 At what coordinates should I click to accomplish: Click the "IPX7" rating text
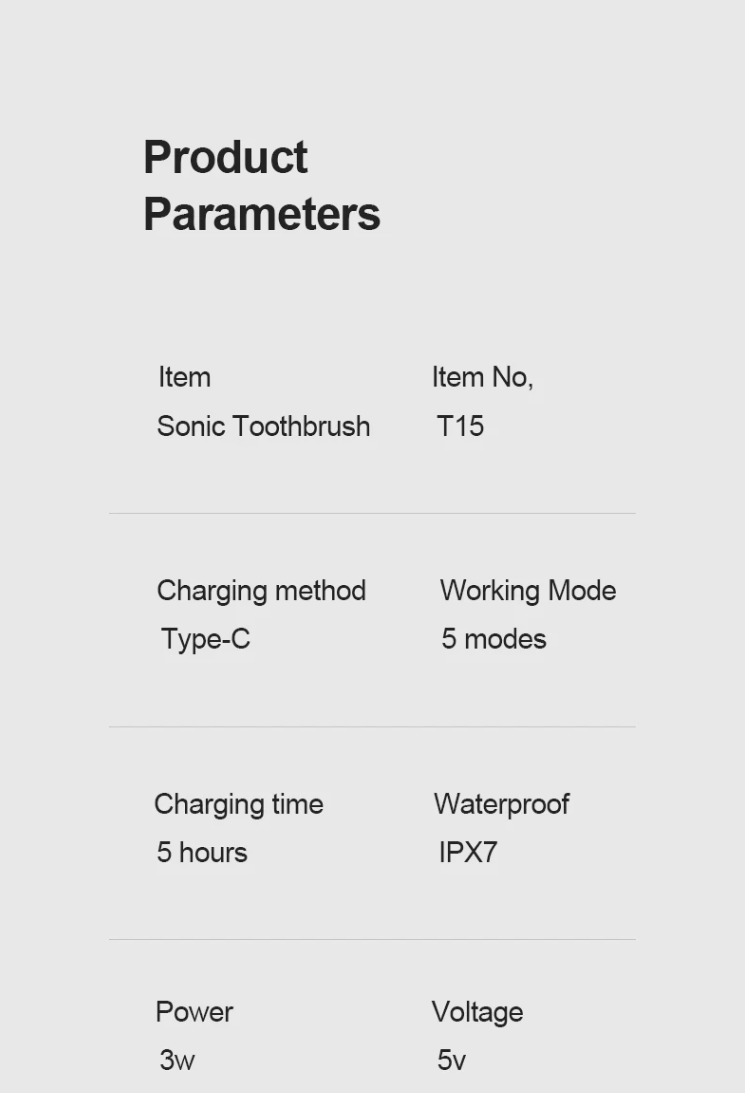467,853
